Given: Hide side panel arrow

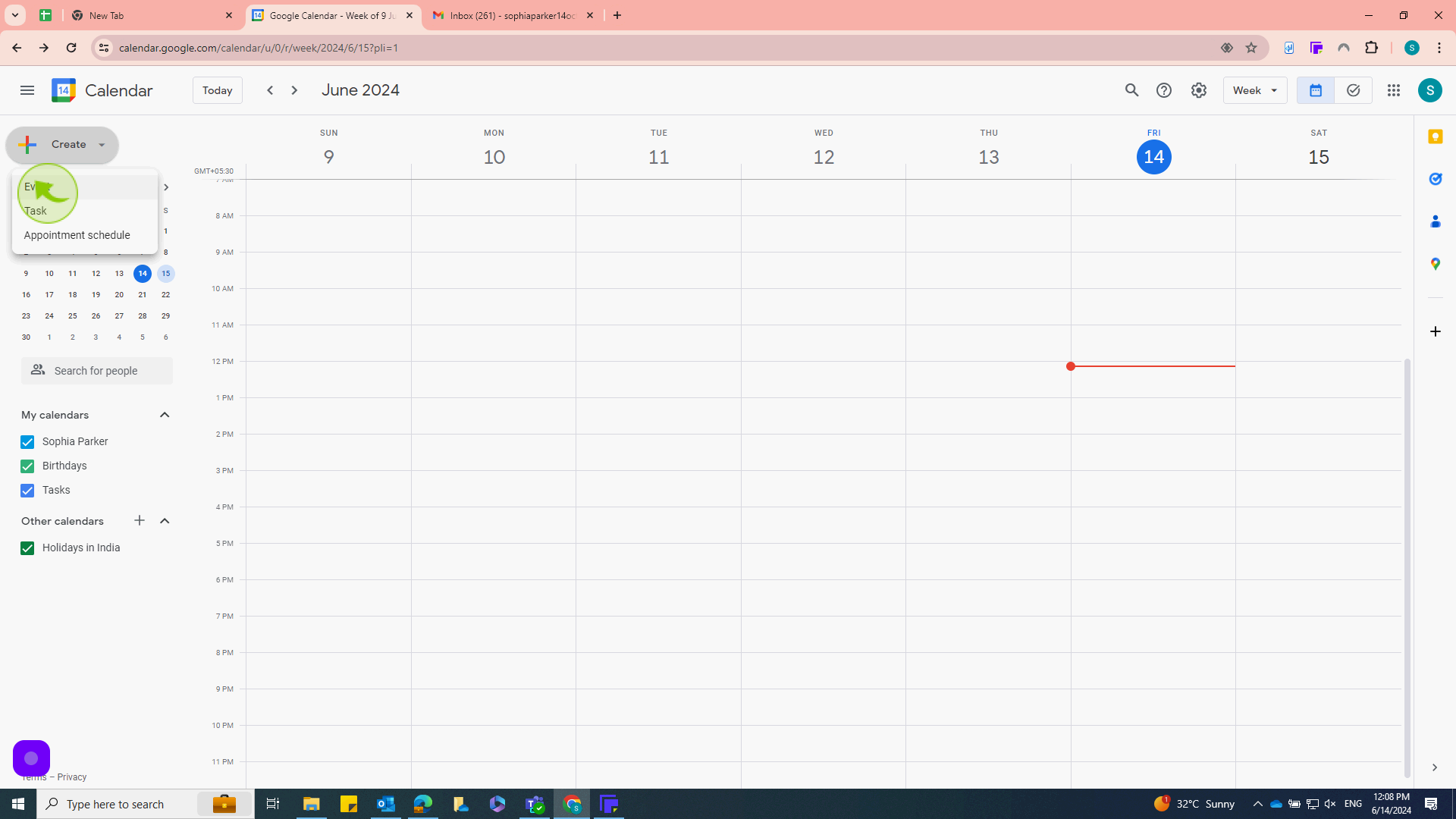Looking at the screenshot, I should coord(1434,767).
